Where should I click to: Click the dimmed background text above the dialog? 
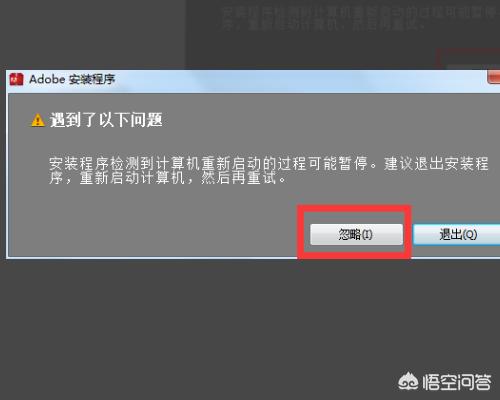[358, 19]
